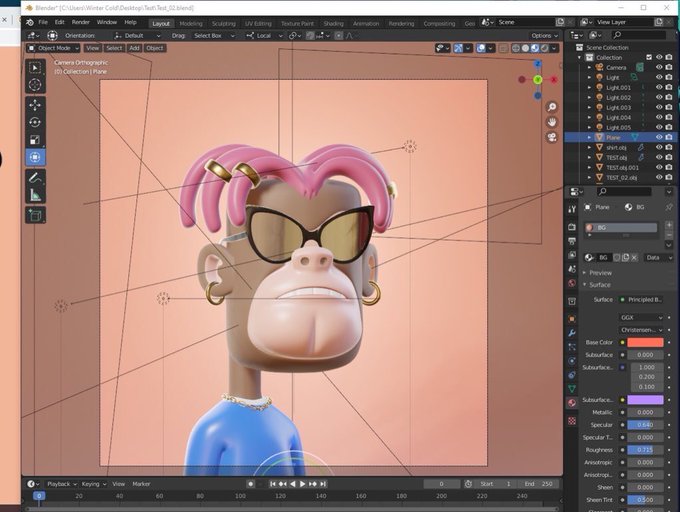Screen dimensions: 680x512
Task: Select the Transform tool
Action: 35,157
